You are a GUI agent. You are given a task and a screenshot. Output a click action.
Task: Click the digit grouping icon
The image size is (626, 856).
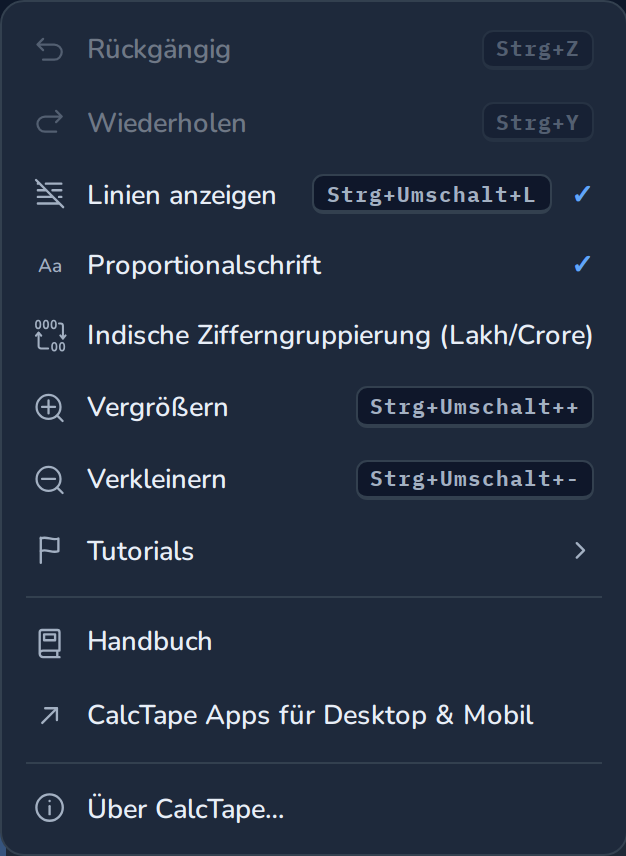[50, 335]
